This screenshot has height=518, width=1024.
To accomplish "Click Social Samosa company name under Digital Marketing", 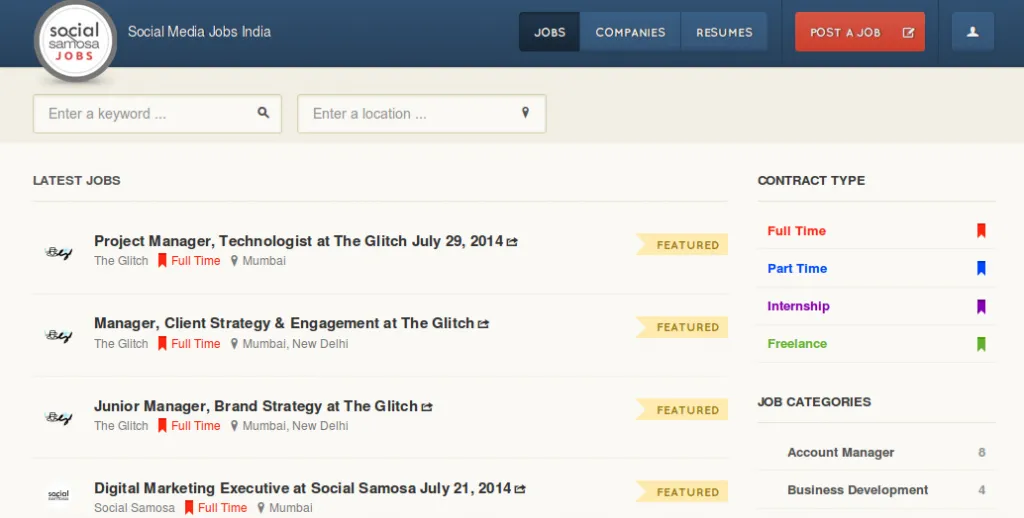I will (135, 508).
